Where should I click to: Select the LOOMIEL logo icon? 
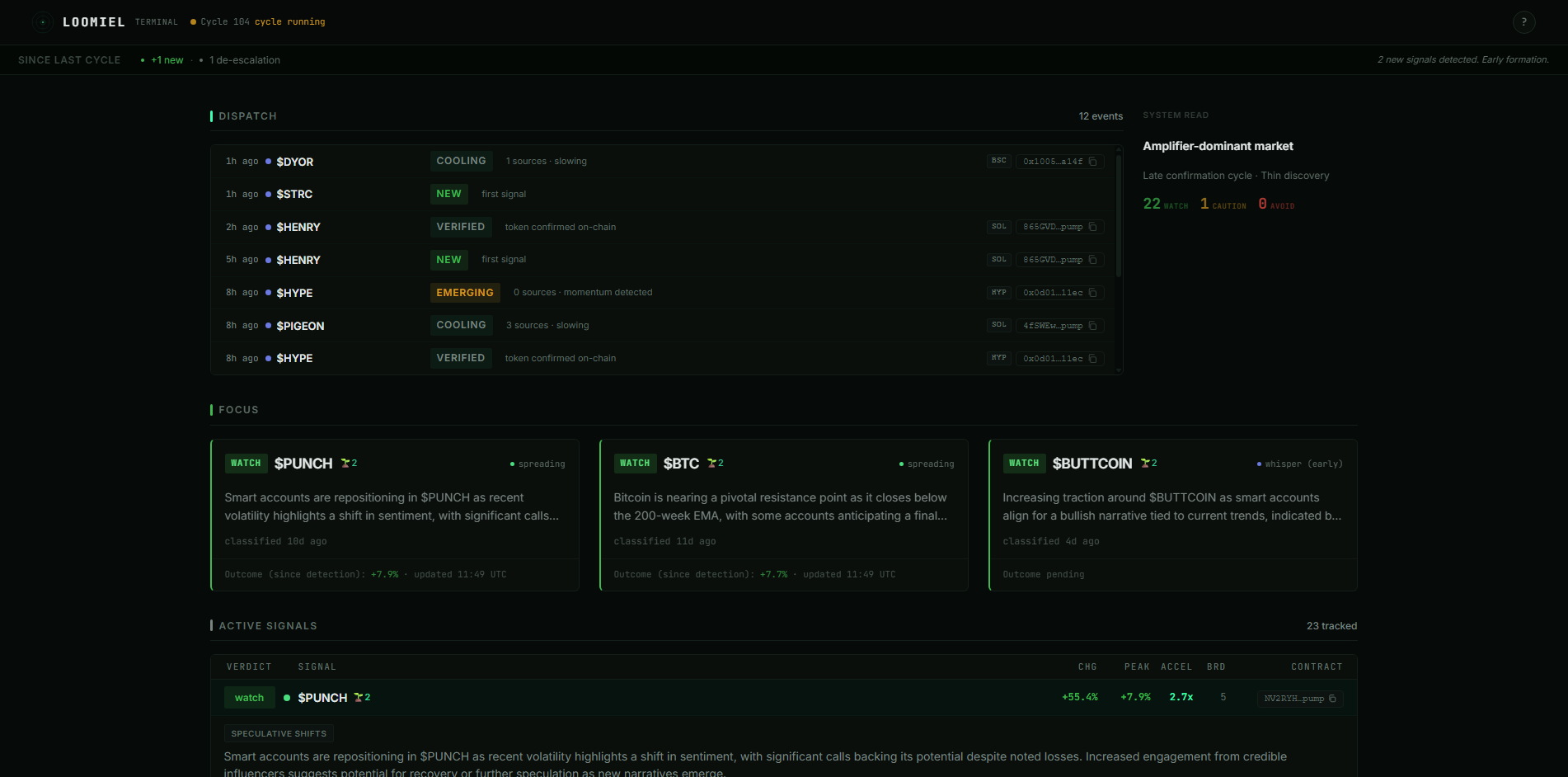tap(42, 21)
